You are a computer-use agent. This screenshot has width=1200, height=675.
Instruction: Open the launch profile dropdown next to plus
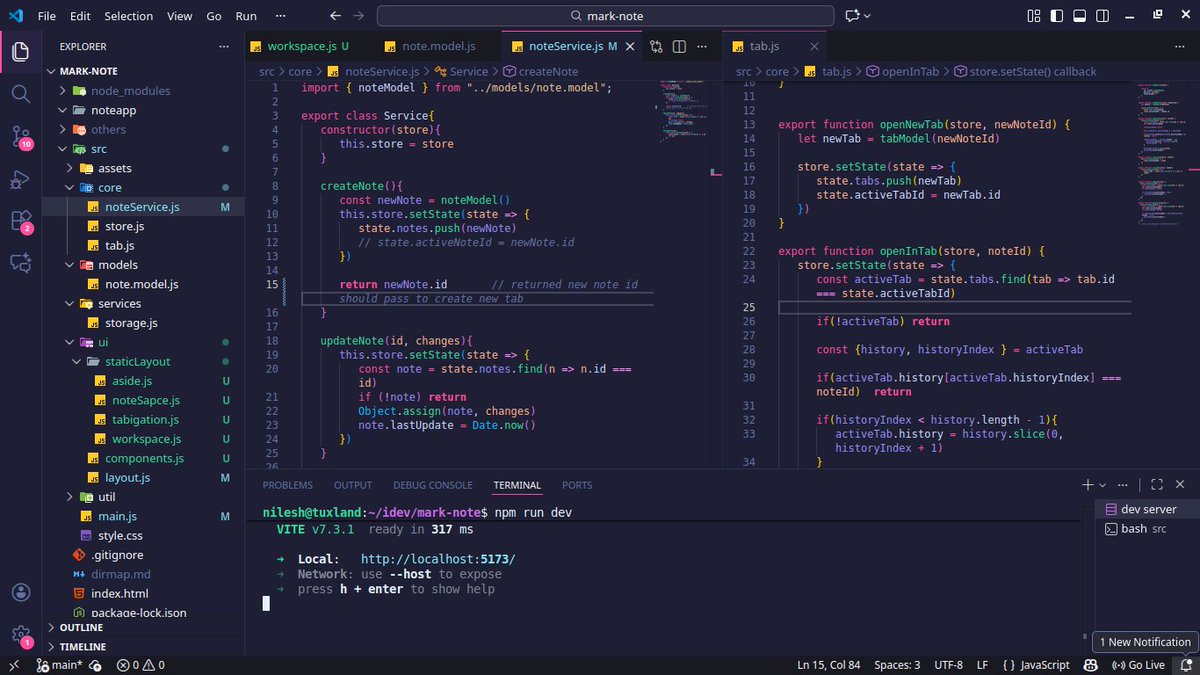[x=1101, y=485]
